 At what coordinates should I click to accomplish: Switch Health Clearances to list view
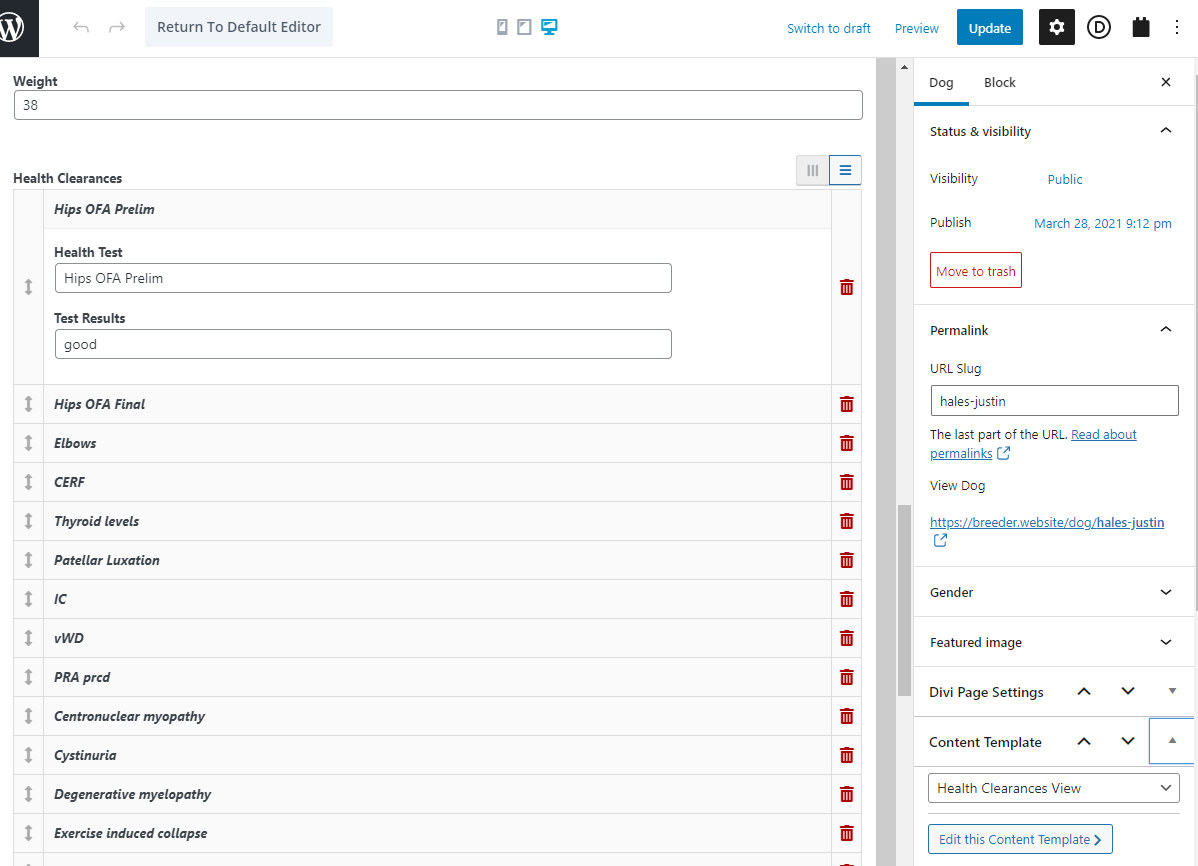click(845, 170)
